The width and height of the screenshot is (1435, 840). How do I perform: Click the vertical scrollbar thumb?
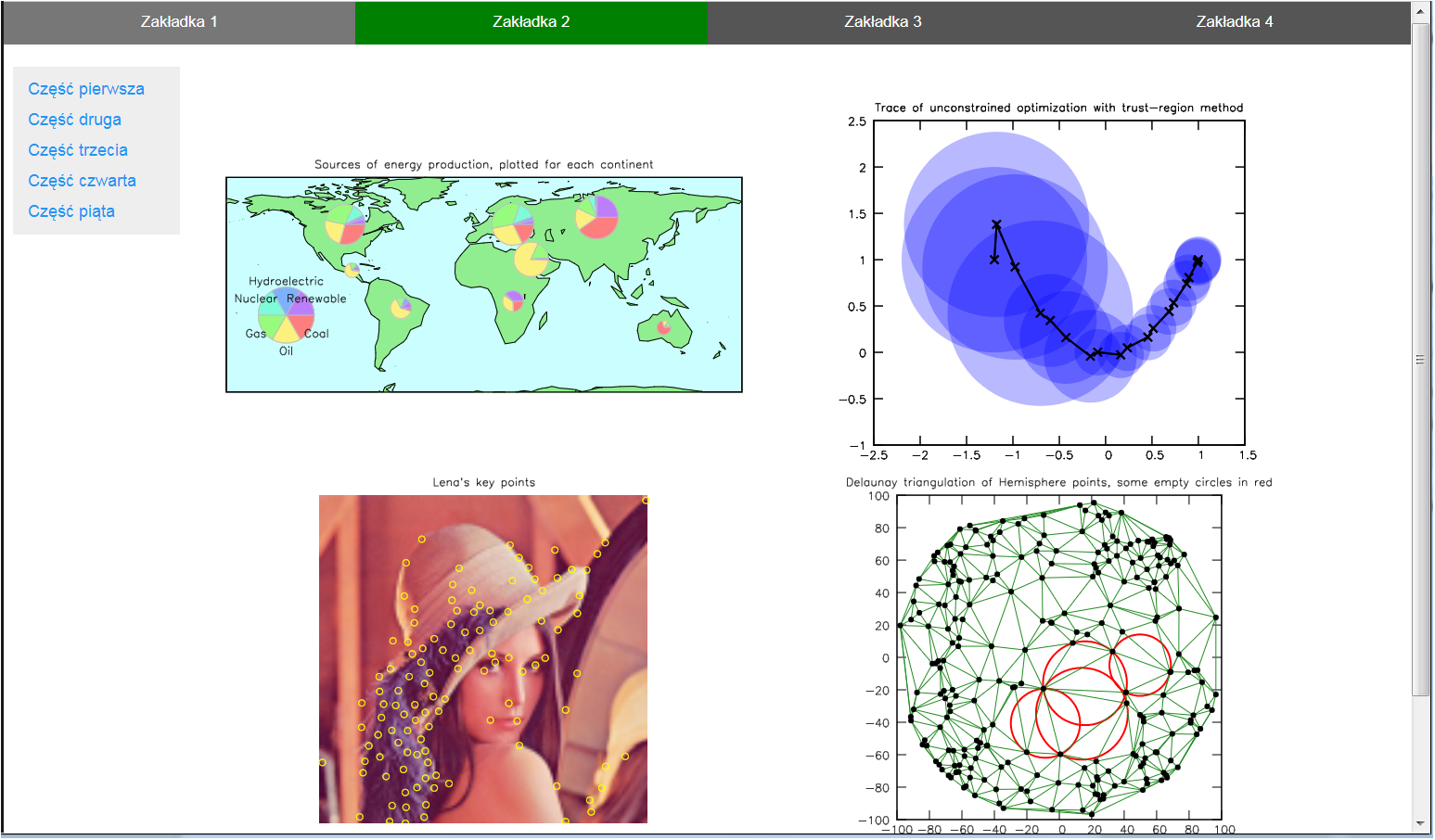1419,360
